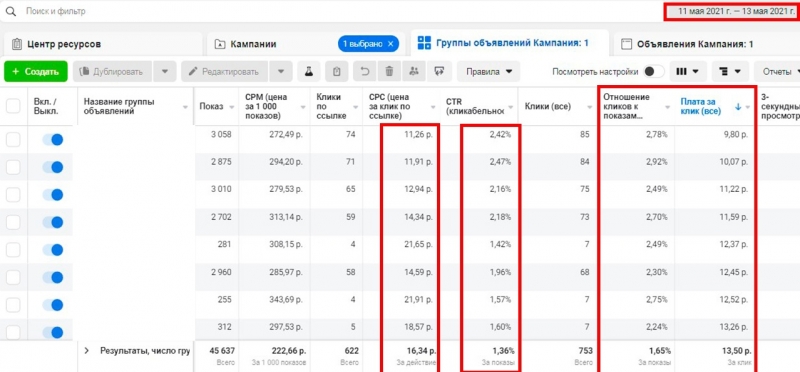This screenshot has width=800, height=372.
Task: Open the Правила dropdown
Action: [x=488, y=71]
